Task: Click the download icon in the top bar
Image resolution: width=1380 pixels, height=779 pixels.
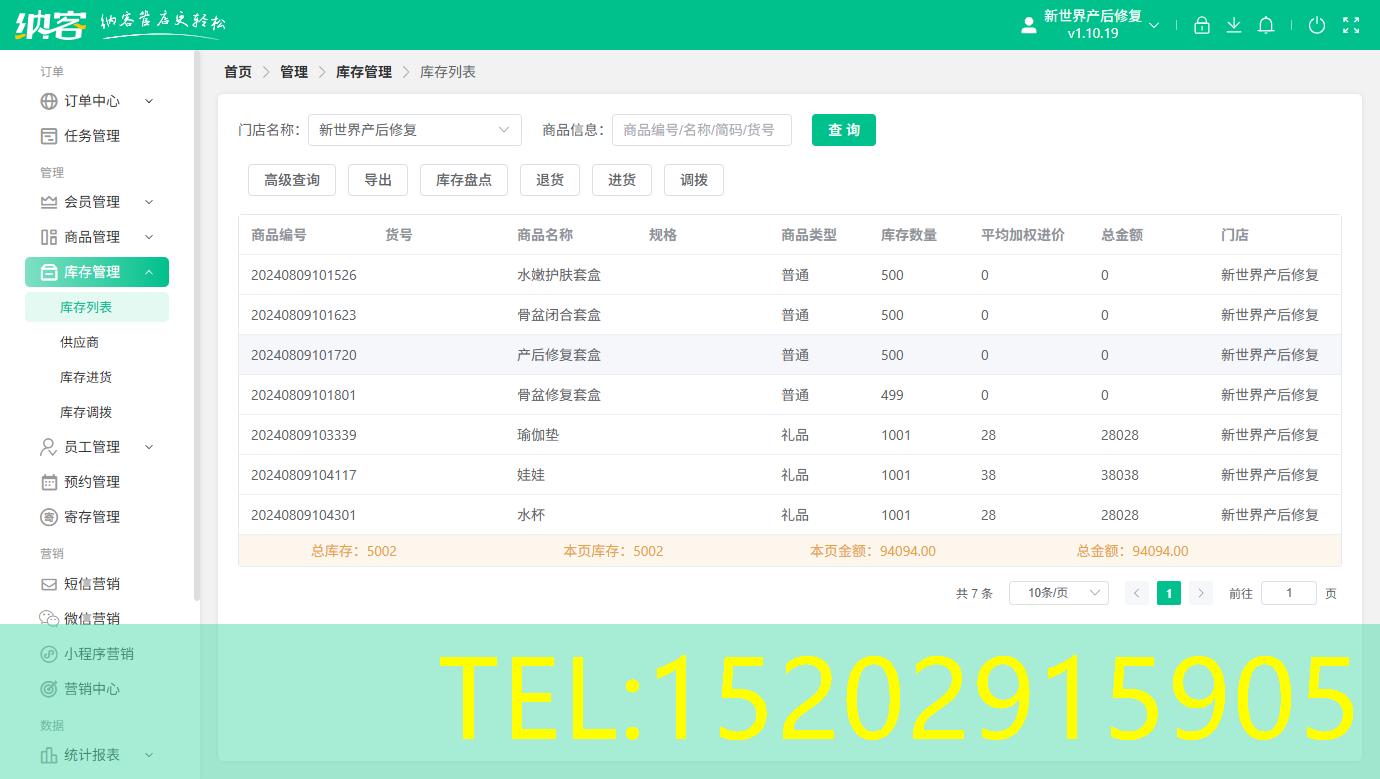Action: [x=1234, y=24]
